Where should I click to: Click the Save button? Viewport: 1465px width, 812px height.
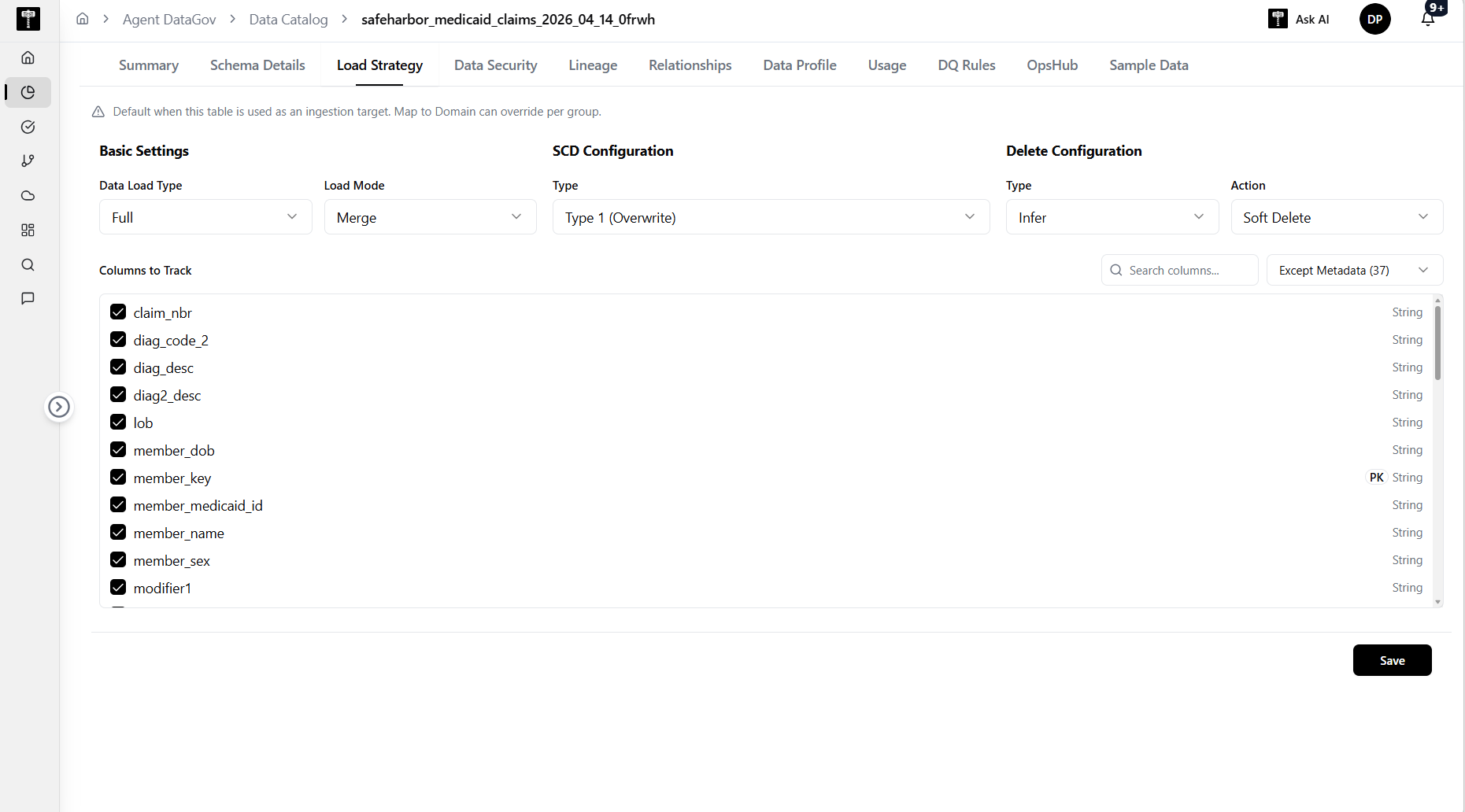tap(1392, 660)
